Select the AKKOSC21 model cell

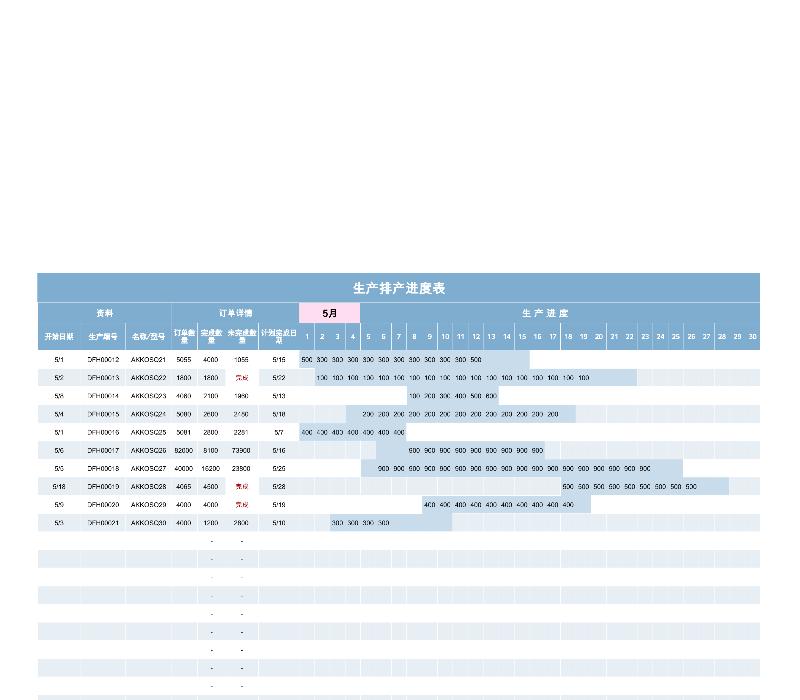pos(148,360)
